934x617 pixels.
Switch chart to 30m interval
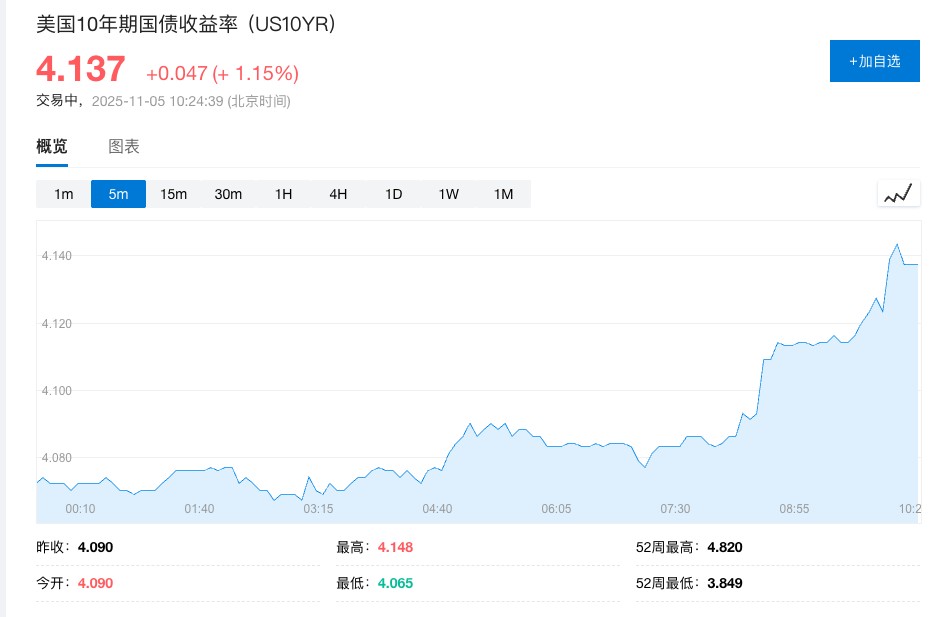[x=228, y=194]
